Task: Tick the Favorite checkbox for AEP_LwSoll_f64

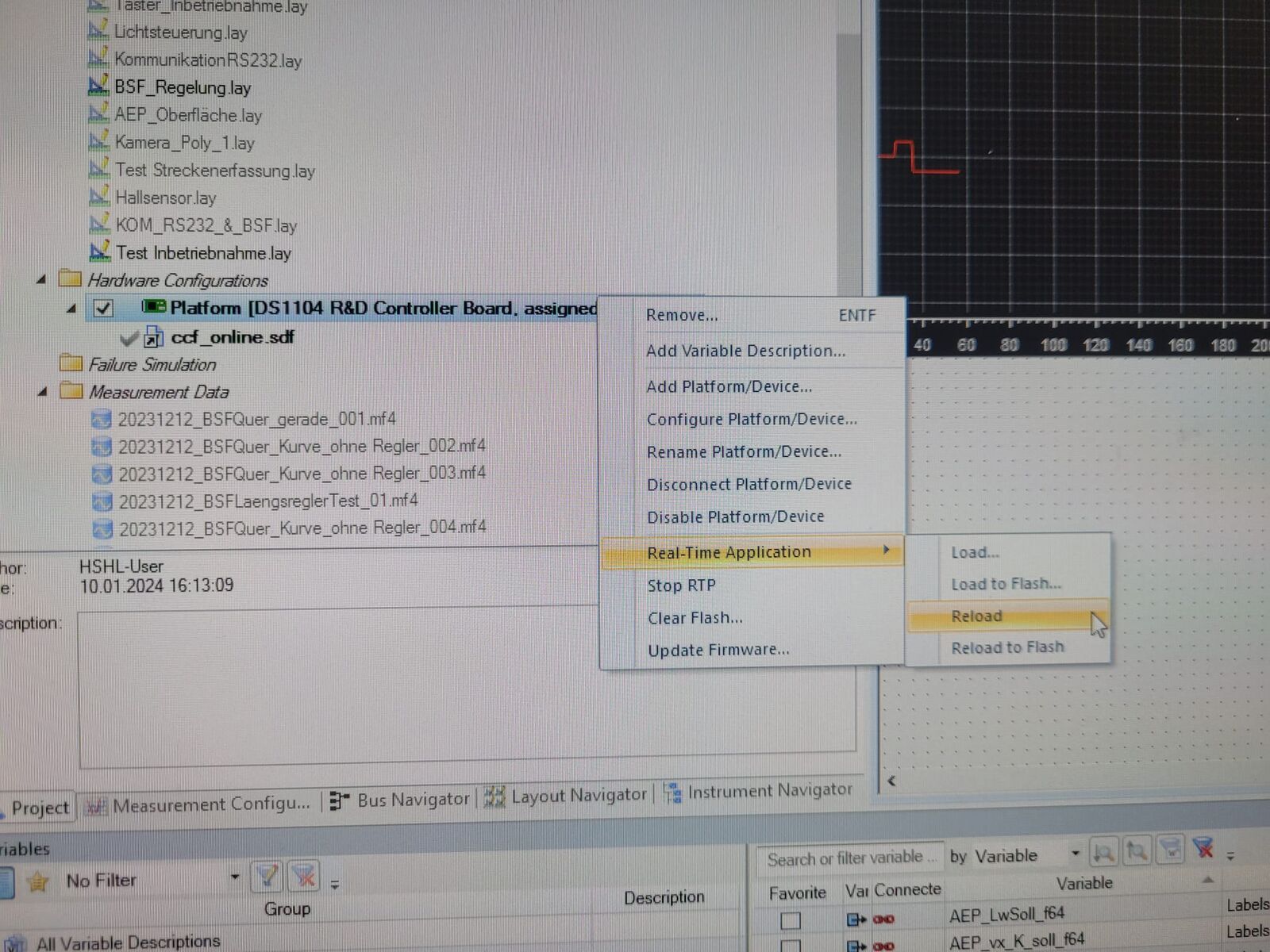Action: pos(791,920)
